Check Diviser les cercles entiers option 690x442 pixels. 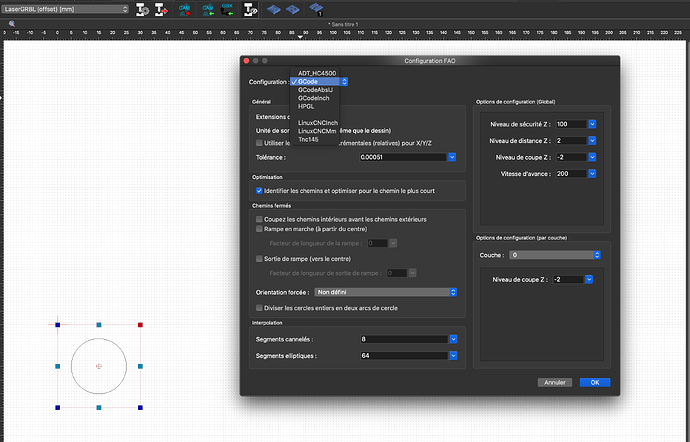coord(259,308)
